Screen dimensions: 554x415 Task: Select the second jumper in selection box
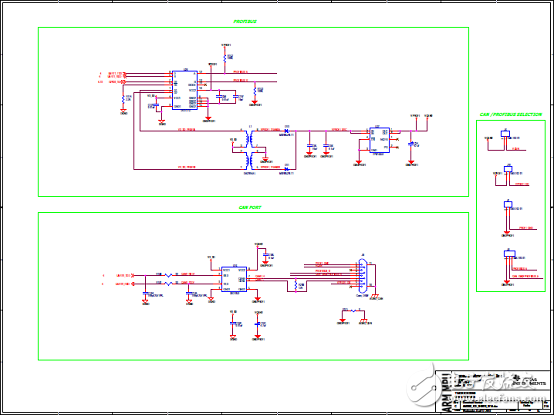[509, 170]
